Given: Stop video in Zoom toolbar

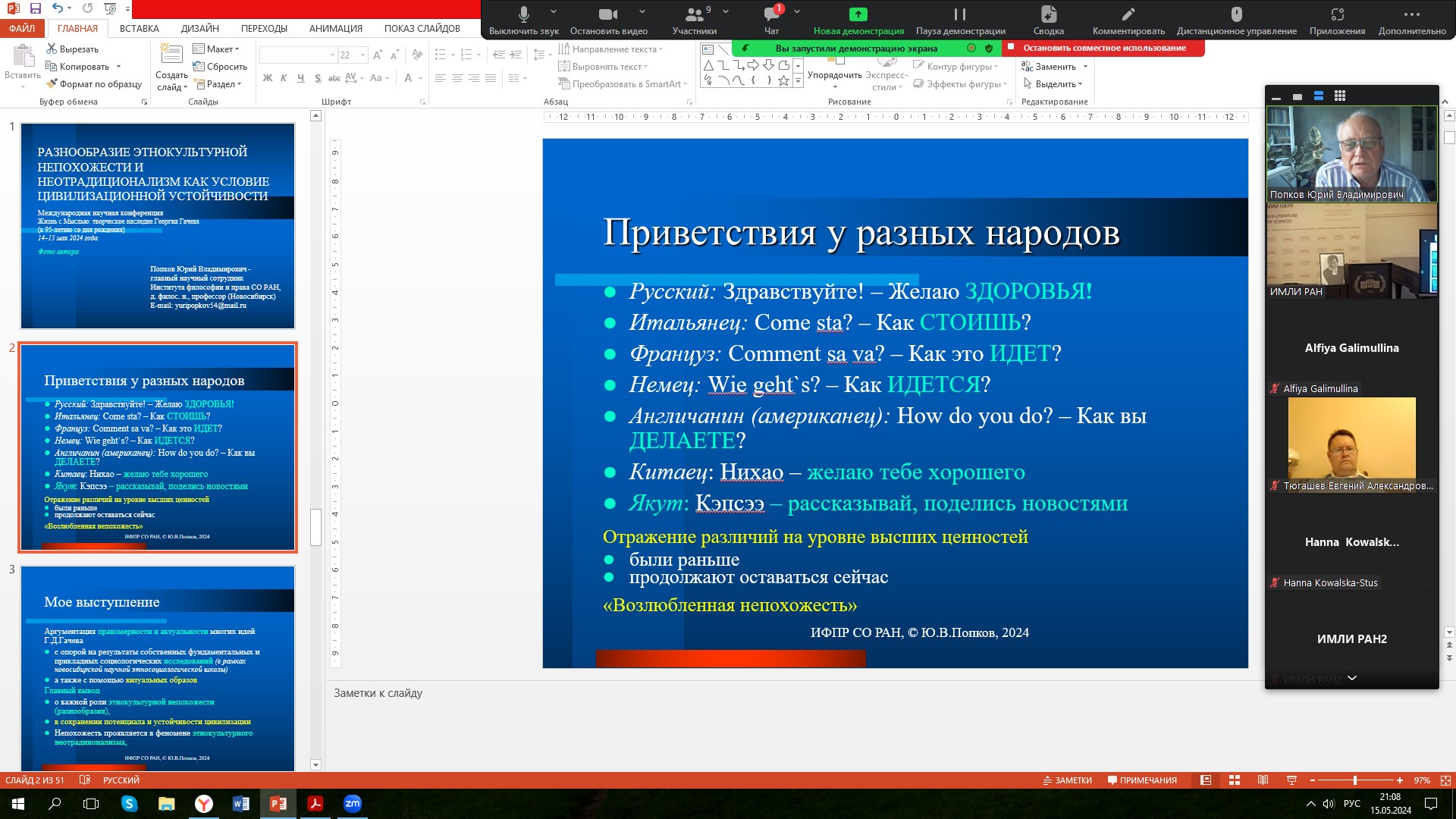Looking at the screenshot, I should (607, 14).
